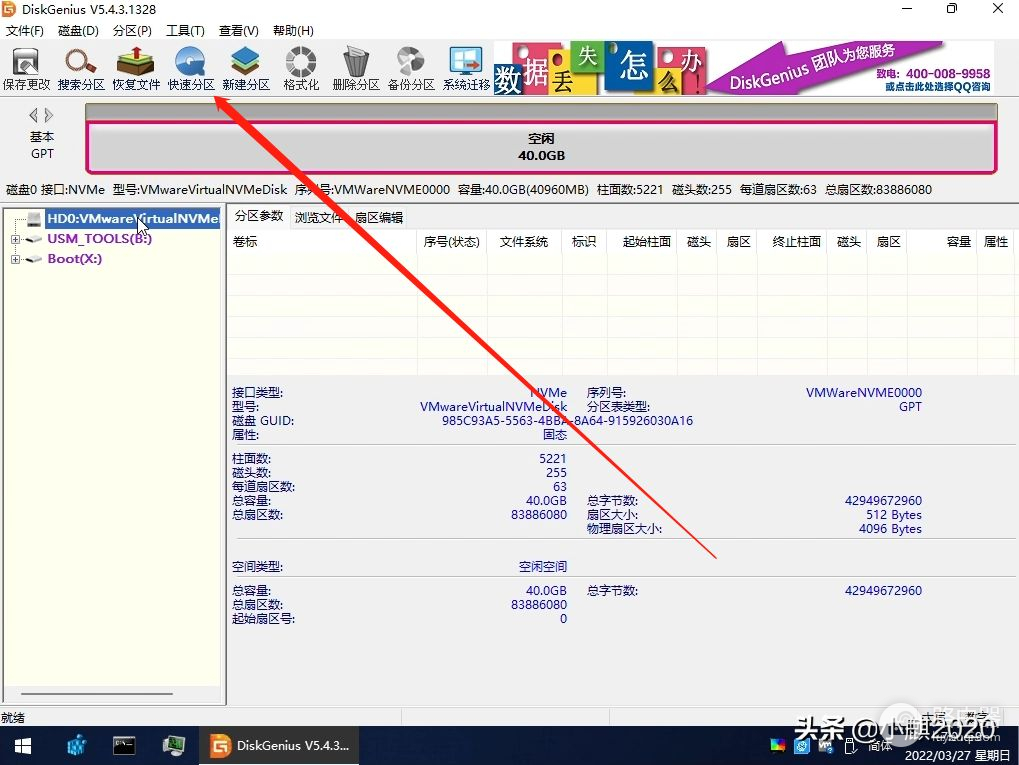Launch the 快速分区 quick partition tool
Viewport: 1019px width, 765px height.
pos(191,68)
